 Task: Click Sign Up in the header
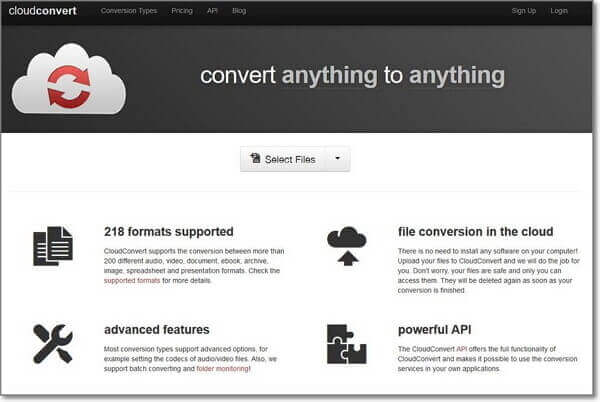[524, 11]
